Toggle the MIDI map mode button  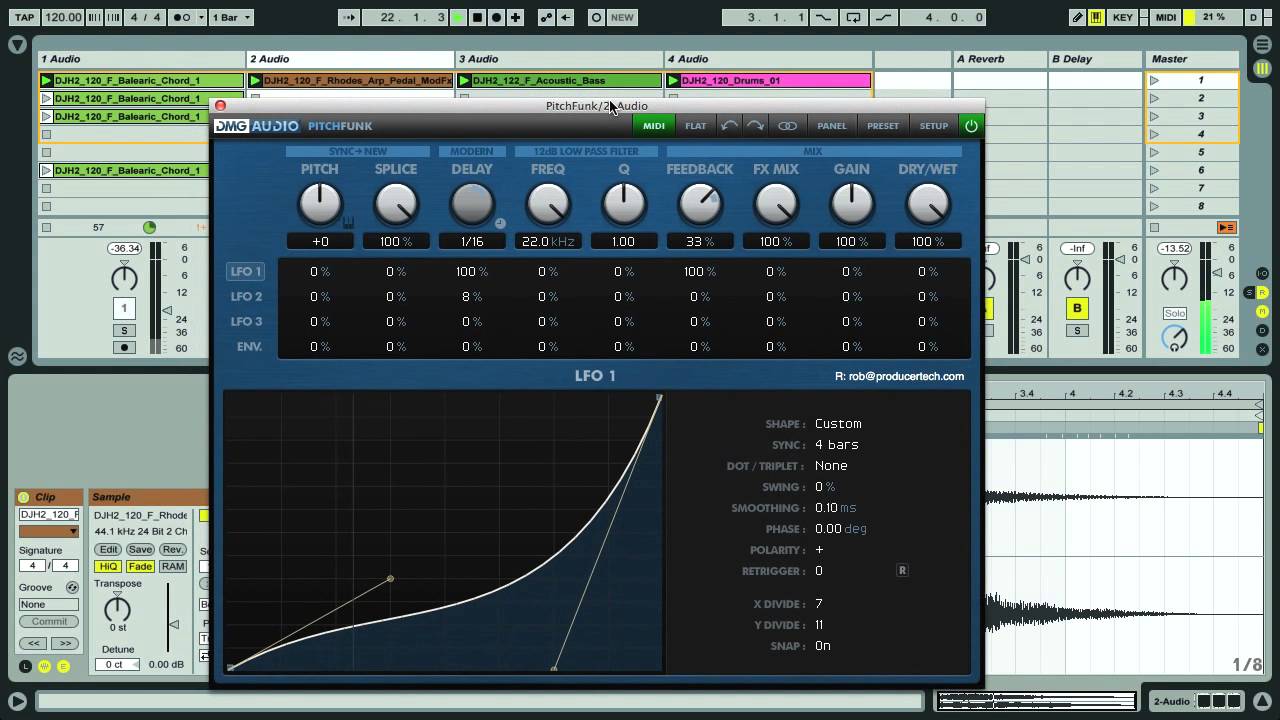click(1165, 17)
